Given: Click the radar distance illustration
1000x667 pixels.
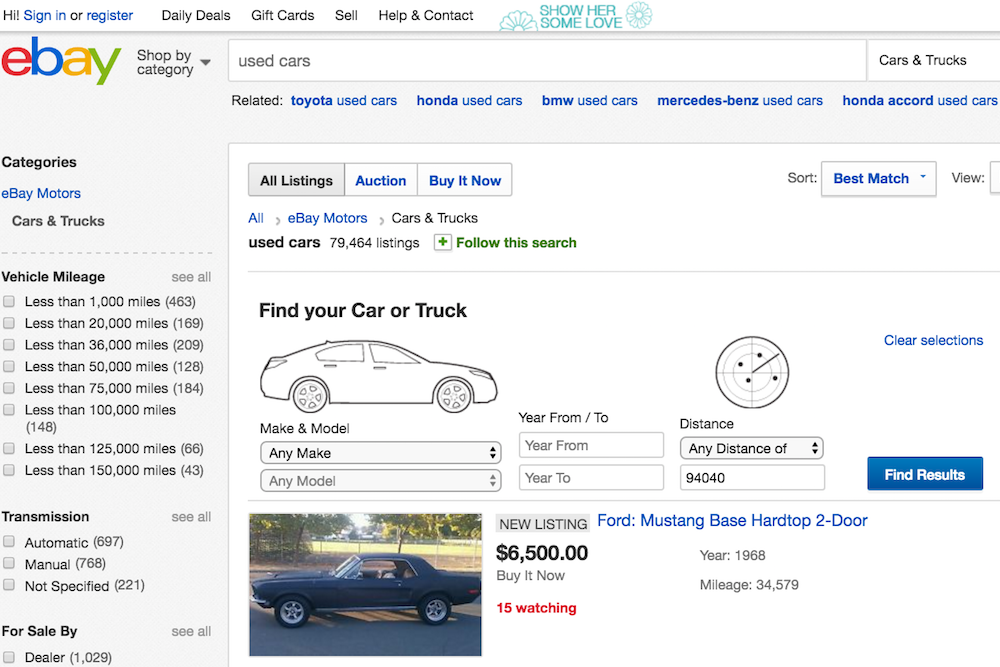Looking at the screenshot, I should [x=752, y=372].
